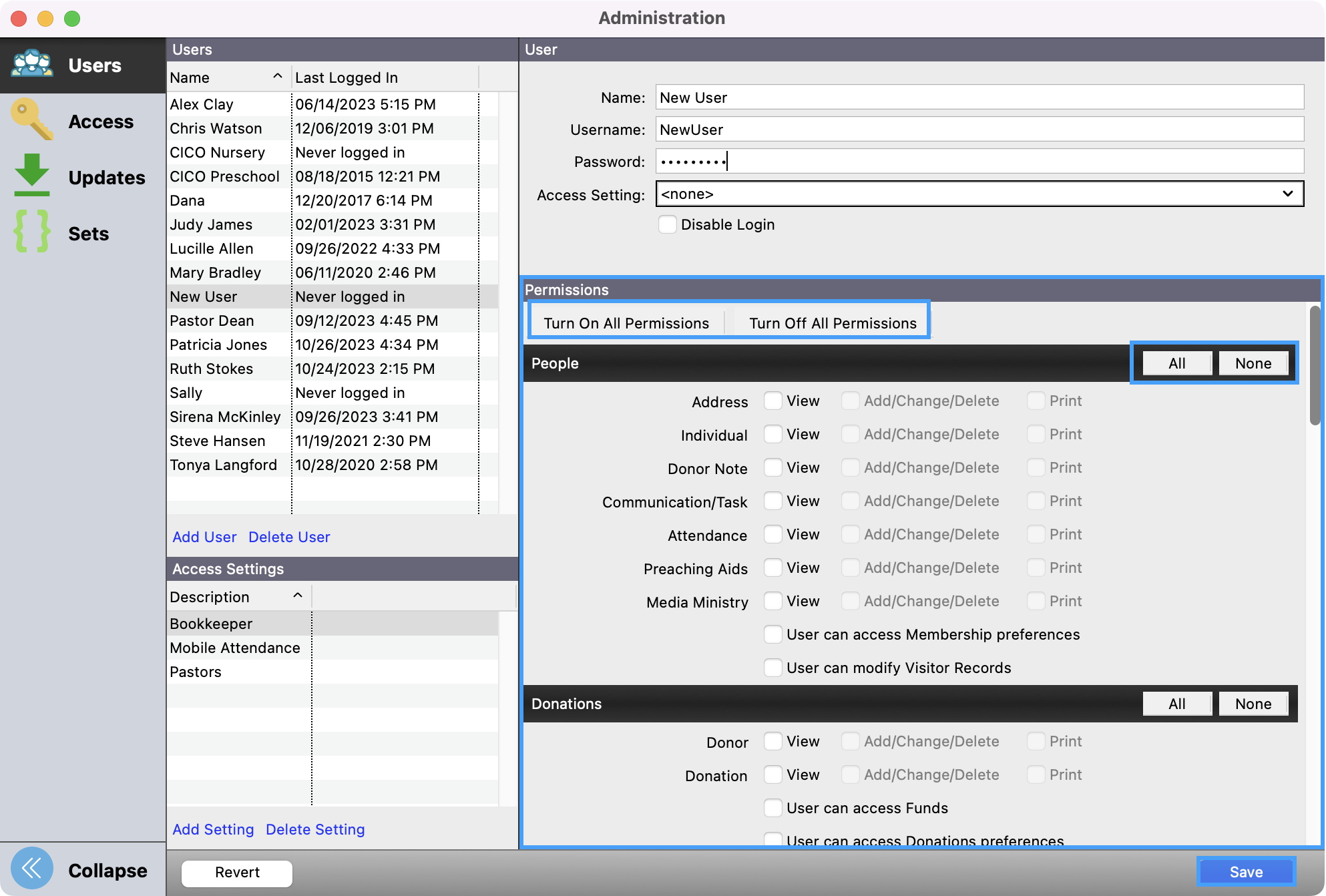
Task: Click Turn Off All Permissions tab
Action: click(x=832, y=323)
